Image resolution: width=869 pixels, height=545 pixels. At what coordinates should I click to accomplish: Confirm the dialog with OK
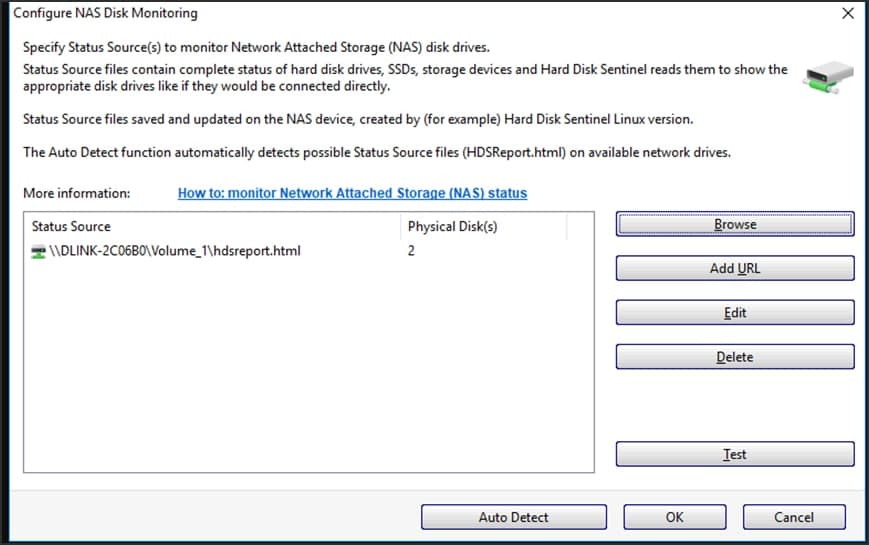coord(675,517)
